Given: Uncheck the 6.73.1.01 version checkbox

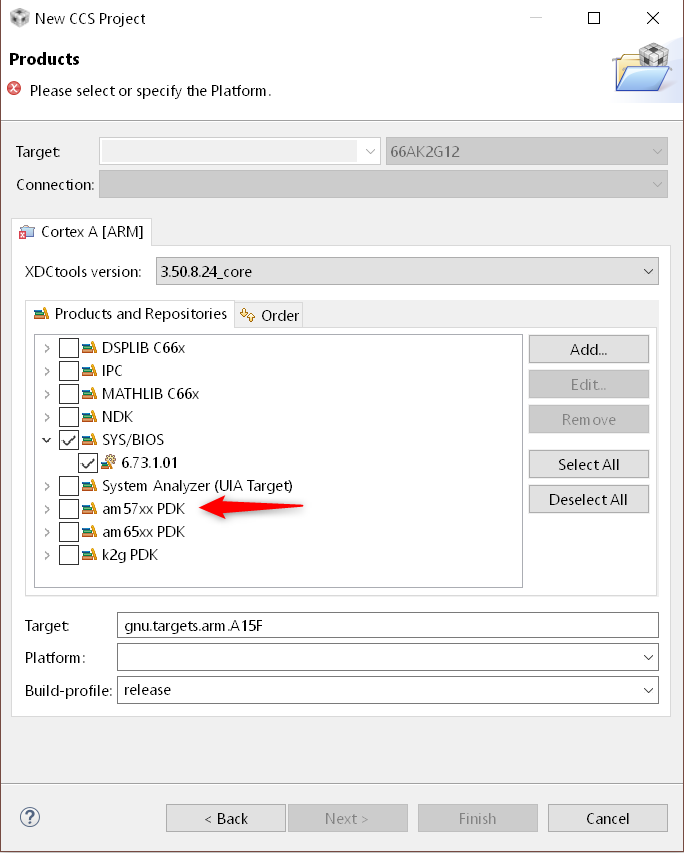Looking at the screenshot, I should coord(88,463).
